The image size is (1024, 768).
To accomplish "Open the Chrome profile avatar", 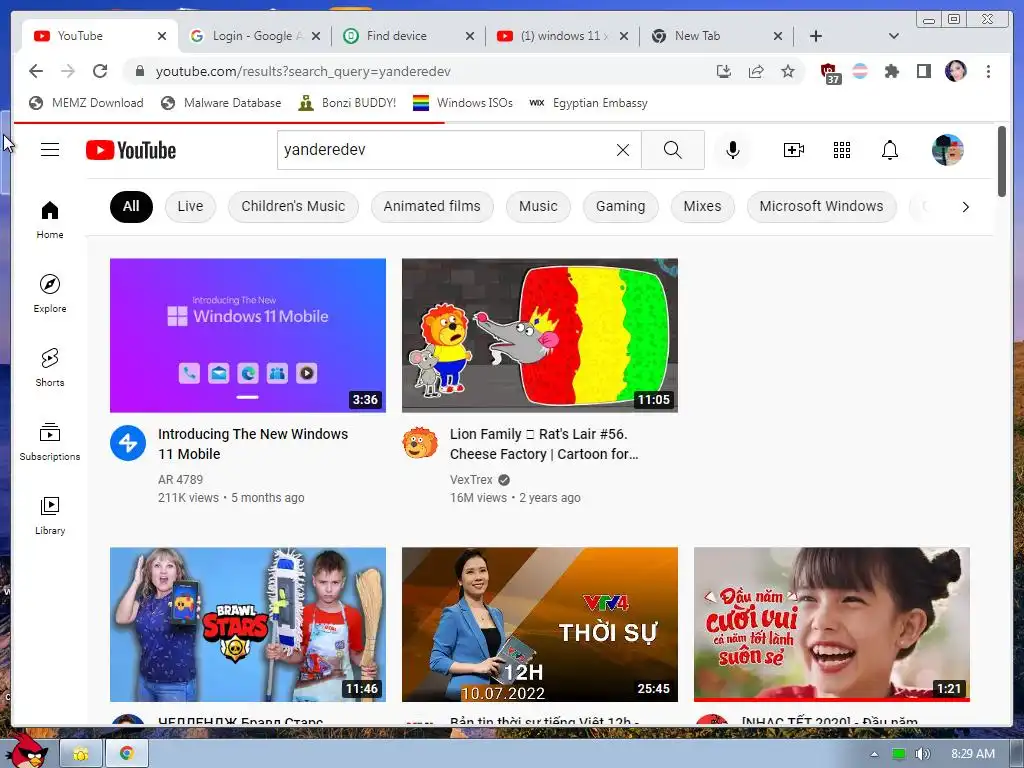I will [x=955, y=71].
